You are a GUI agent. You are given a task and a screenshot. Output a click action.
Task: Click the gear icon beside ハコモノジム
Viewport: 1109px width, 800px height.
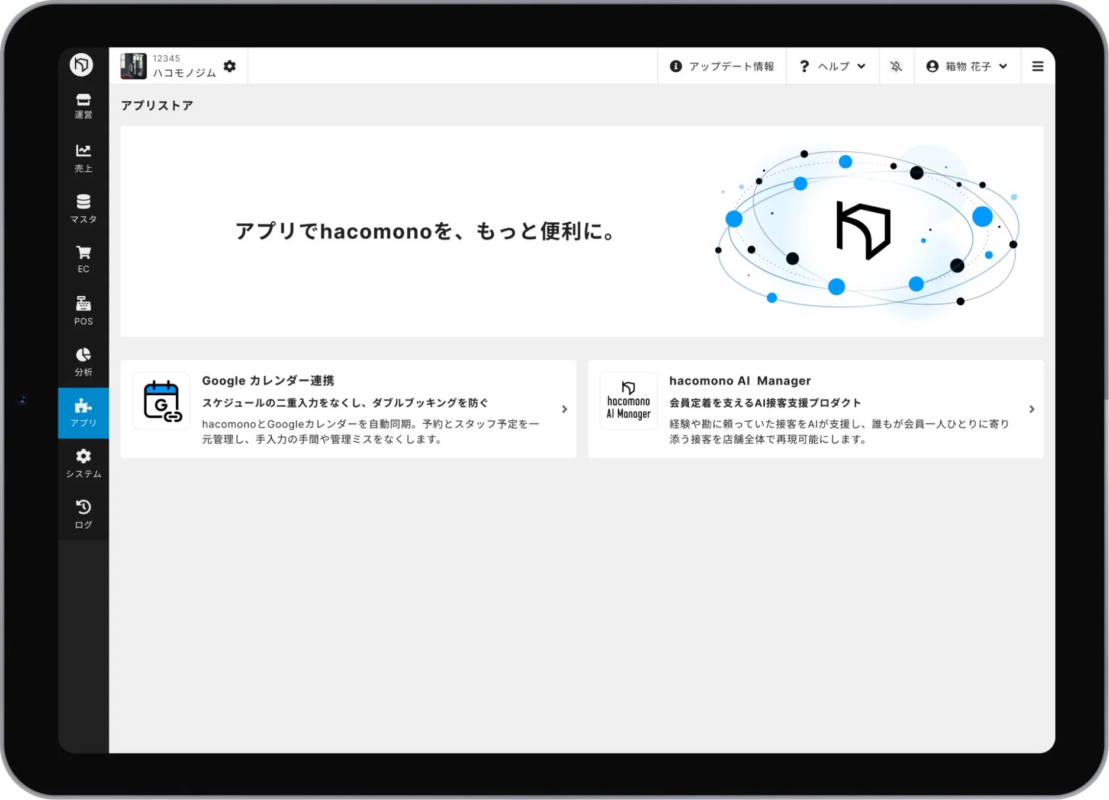(230, 66)
